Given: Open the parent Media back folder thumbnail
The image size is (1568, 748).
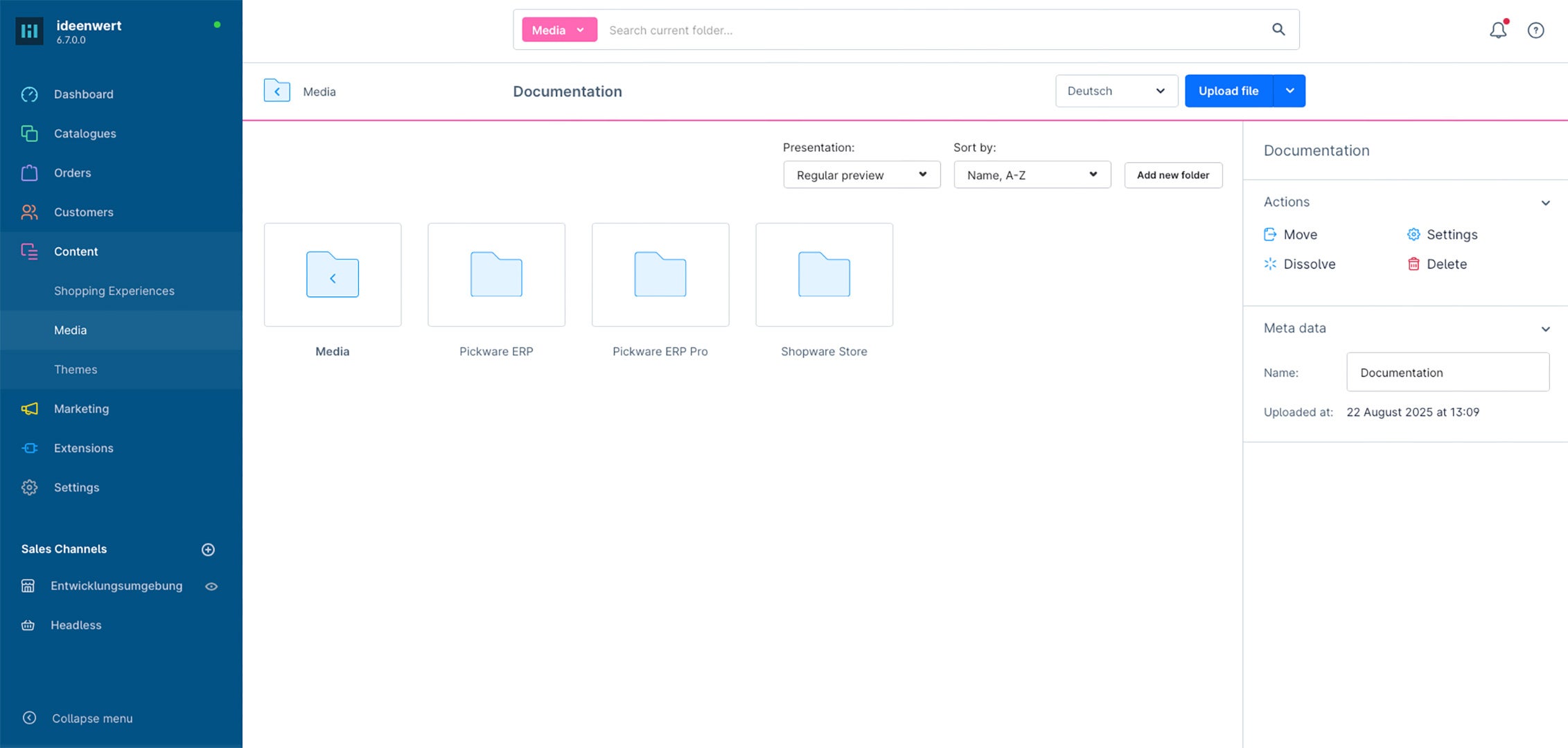Looking at the screenshot, I should [333, 274].
